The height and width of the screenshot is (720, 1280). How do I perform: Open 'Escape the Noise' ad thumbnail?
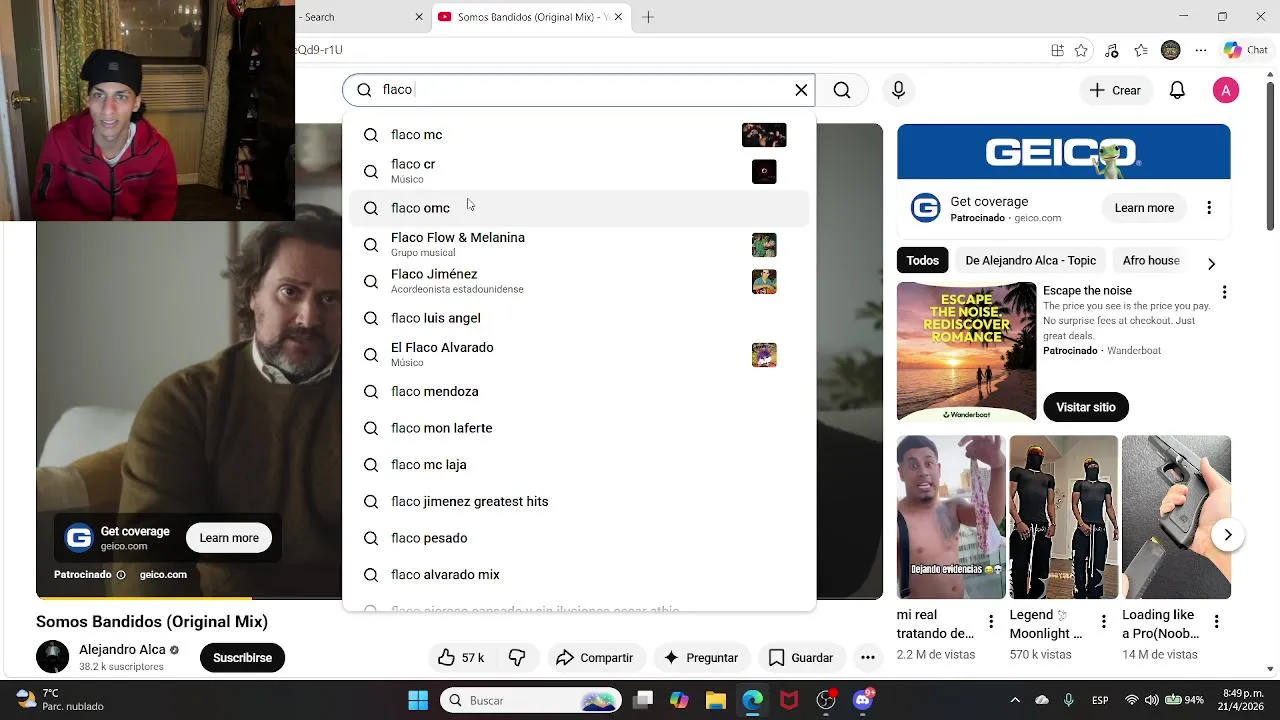[966, 352]
